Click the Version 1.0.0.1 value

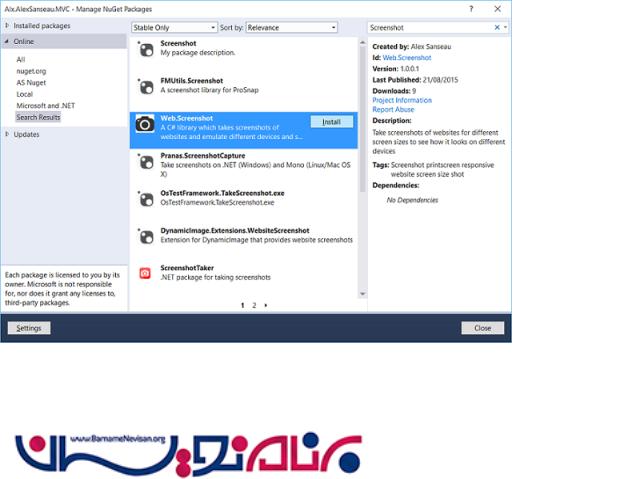tap(409, 69)
